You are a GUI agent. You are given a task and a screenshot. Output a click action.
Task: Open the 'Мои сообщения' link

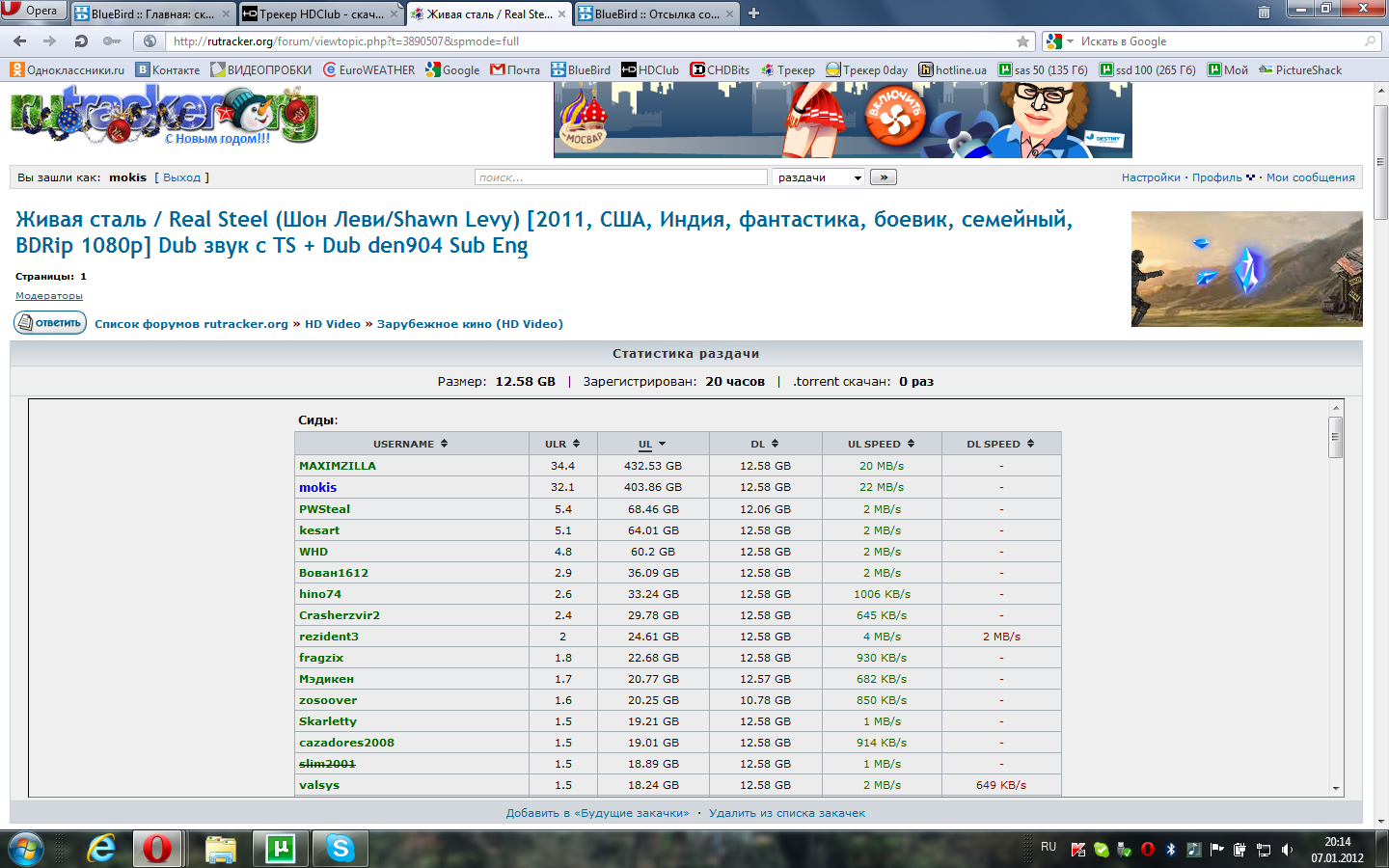point(1310,177)
